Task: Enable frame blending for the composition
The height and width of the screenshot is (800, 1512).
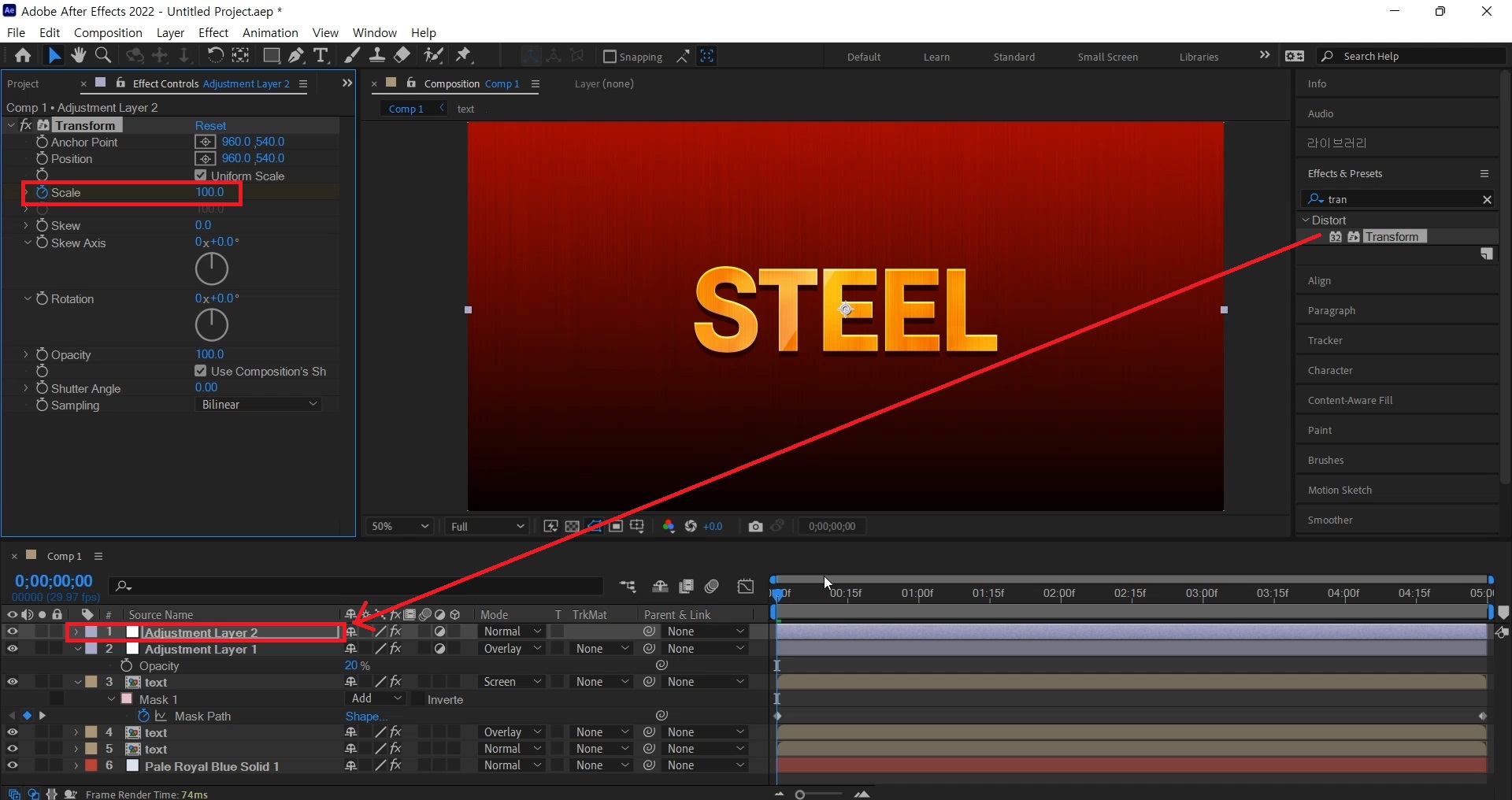Action: tap(686, 586)
